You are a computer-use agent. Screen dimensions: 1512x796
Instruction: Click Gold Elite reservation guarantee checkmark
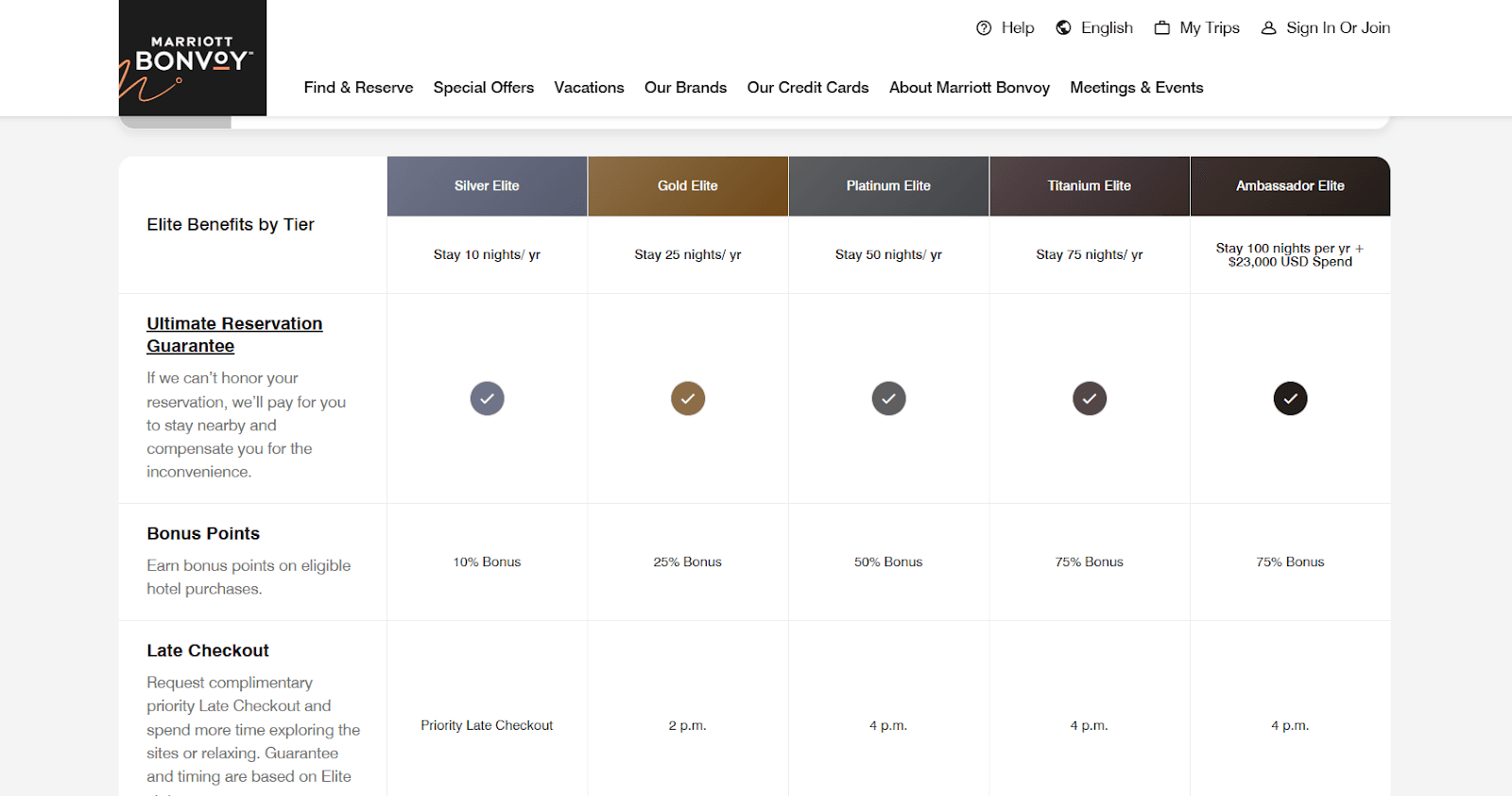688,399
